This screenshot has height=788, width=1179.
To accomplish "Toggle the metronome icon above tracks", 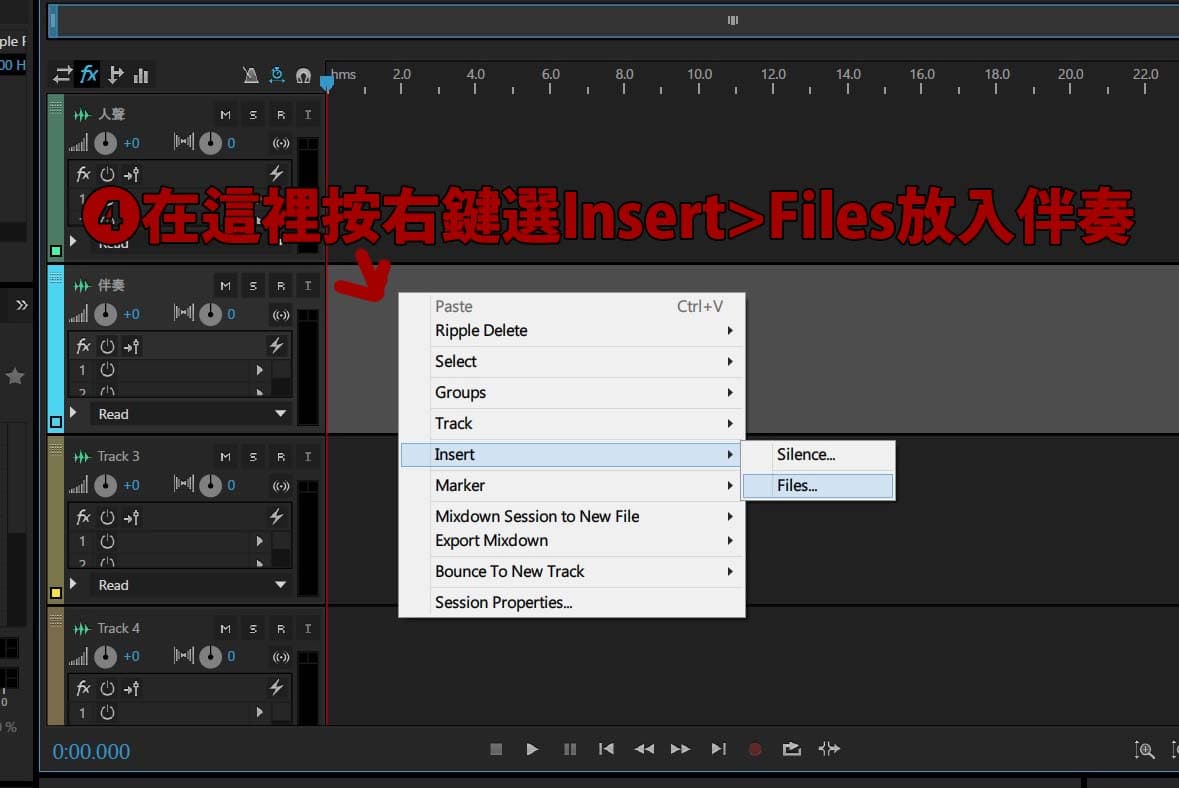I will 250,74.
